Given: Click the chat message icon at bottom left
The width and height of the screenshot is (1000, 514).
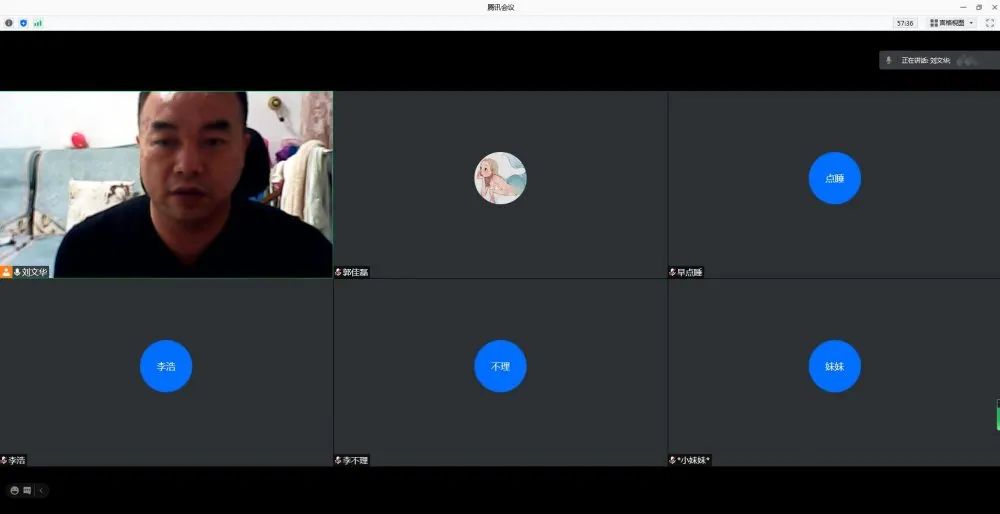Looking at the screenshot, I should (27, 490).
